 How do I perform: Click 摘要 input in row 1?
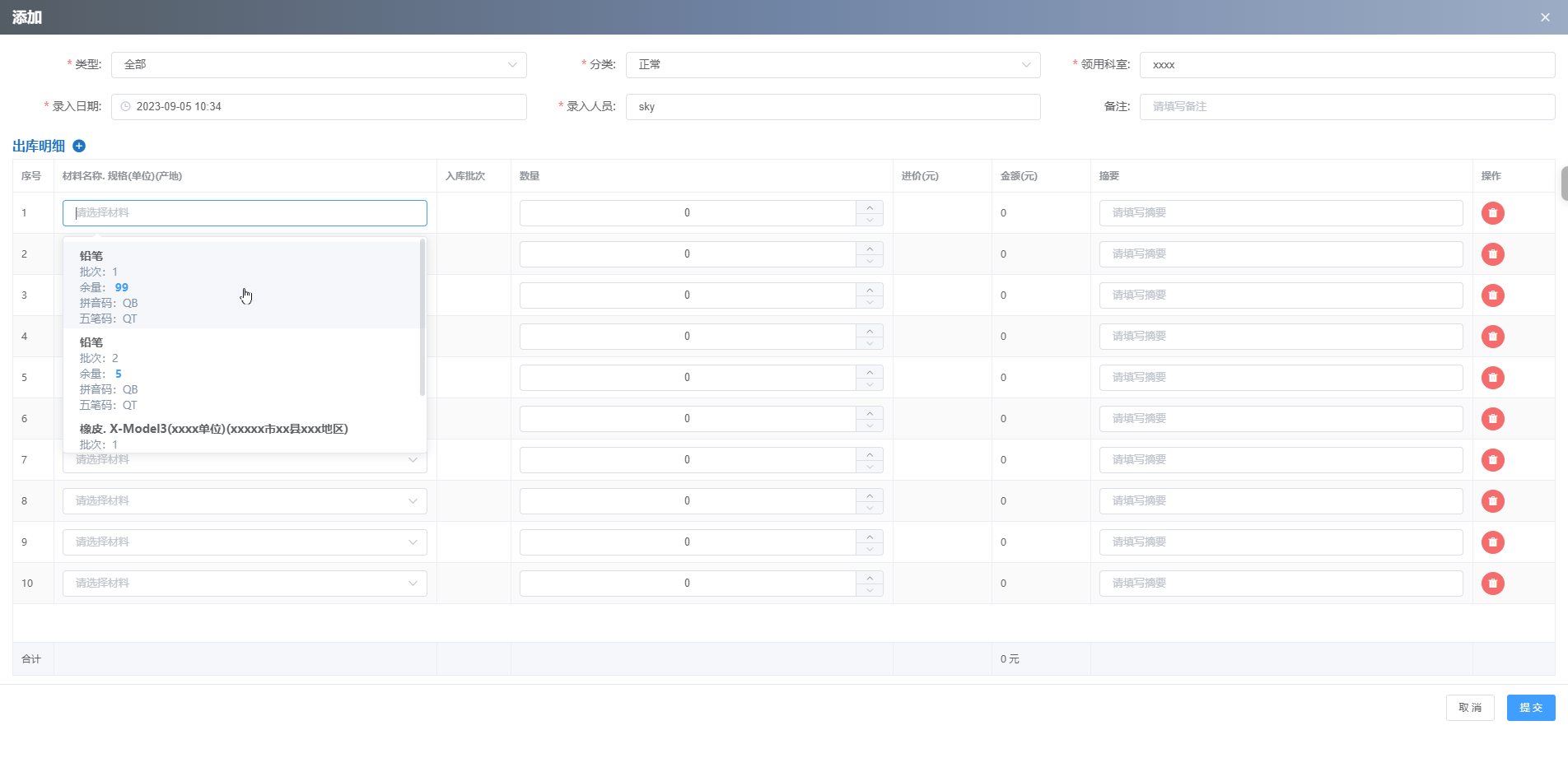coord(1281,213)
